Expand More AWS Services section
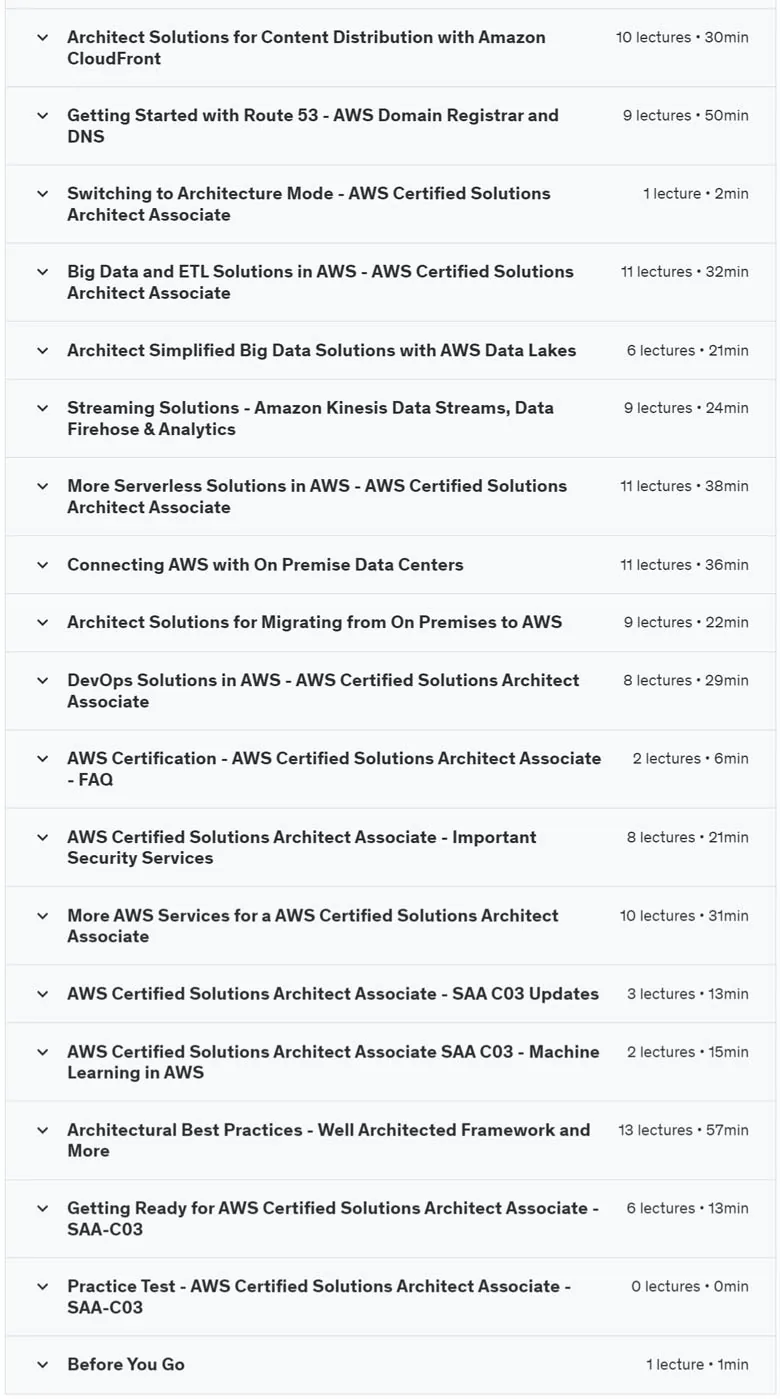This screenshot has height=1399, width=780. point(390,926)
